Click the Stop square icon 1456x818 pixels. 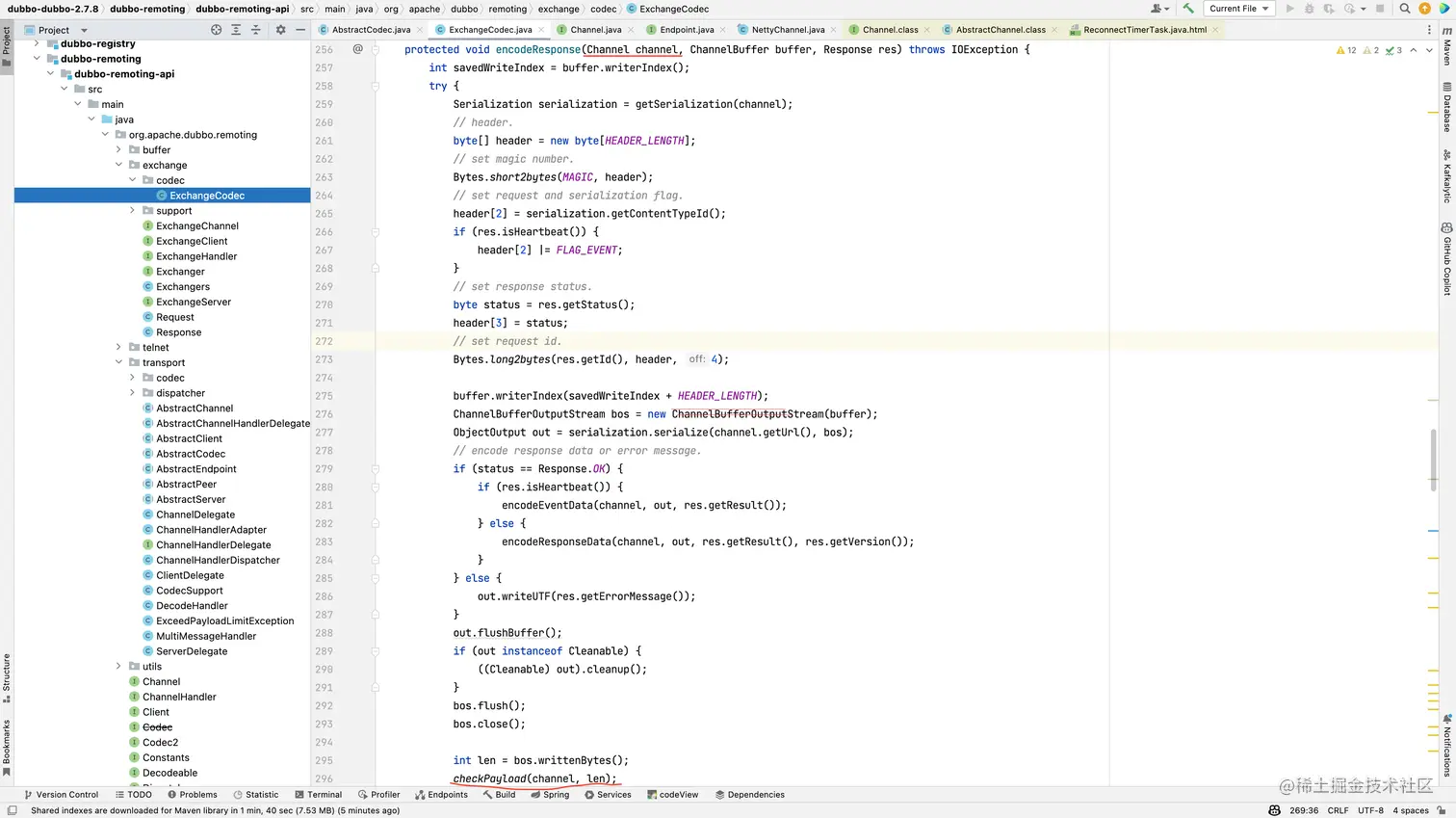coord(1380,9)
